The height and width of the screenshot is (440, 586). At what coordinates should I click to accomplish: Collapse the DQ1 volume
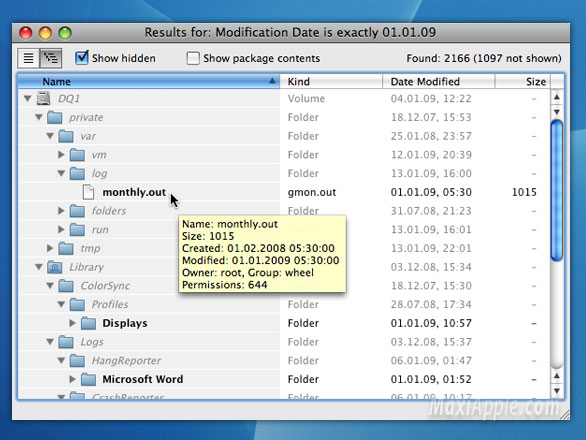pos(27,98)
